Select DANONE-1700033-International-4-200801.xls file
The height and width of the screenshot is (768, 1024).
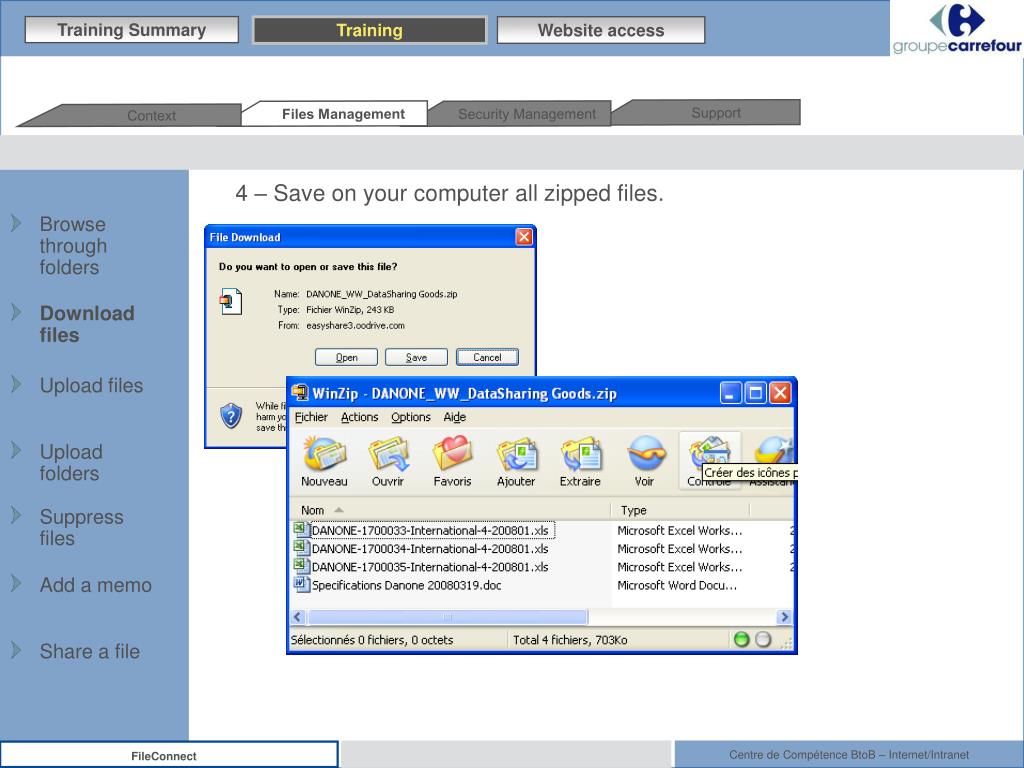(x=430, y=530)
